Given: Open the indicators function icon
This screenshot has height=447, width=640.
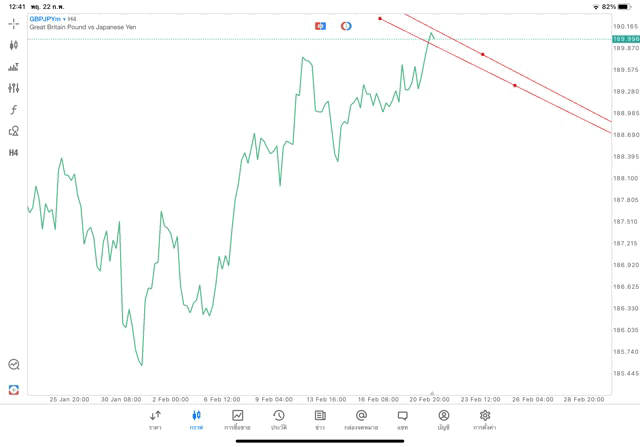Looking at the screenshot, I should 14,109.
